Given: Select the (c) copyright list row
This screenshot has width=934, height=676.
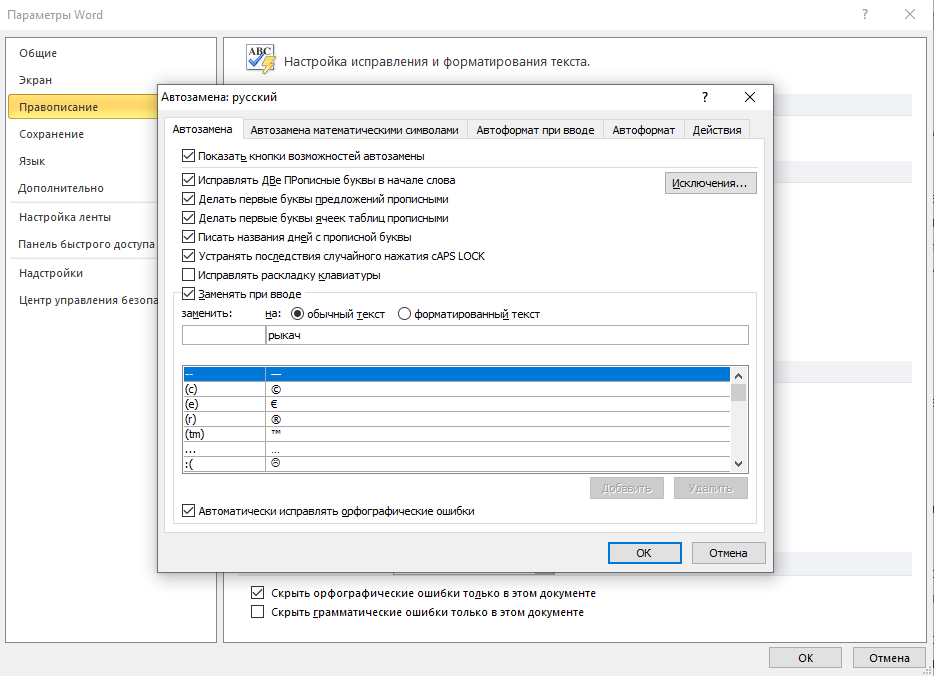Looking at the screenshot, I should point(456,389).
